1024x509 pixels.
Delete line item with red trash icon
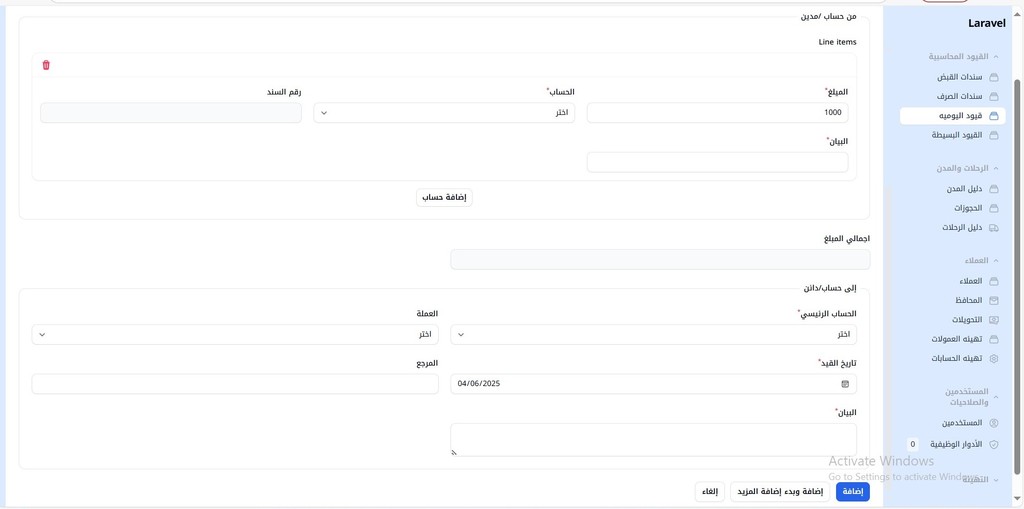[x=46, y=65]
